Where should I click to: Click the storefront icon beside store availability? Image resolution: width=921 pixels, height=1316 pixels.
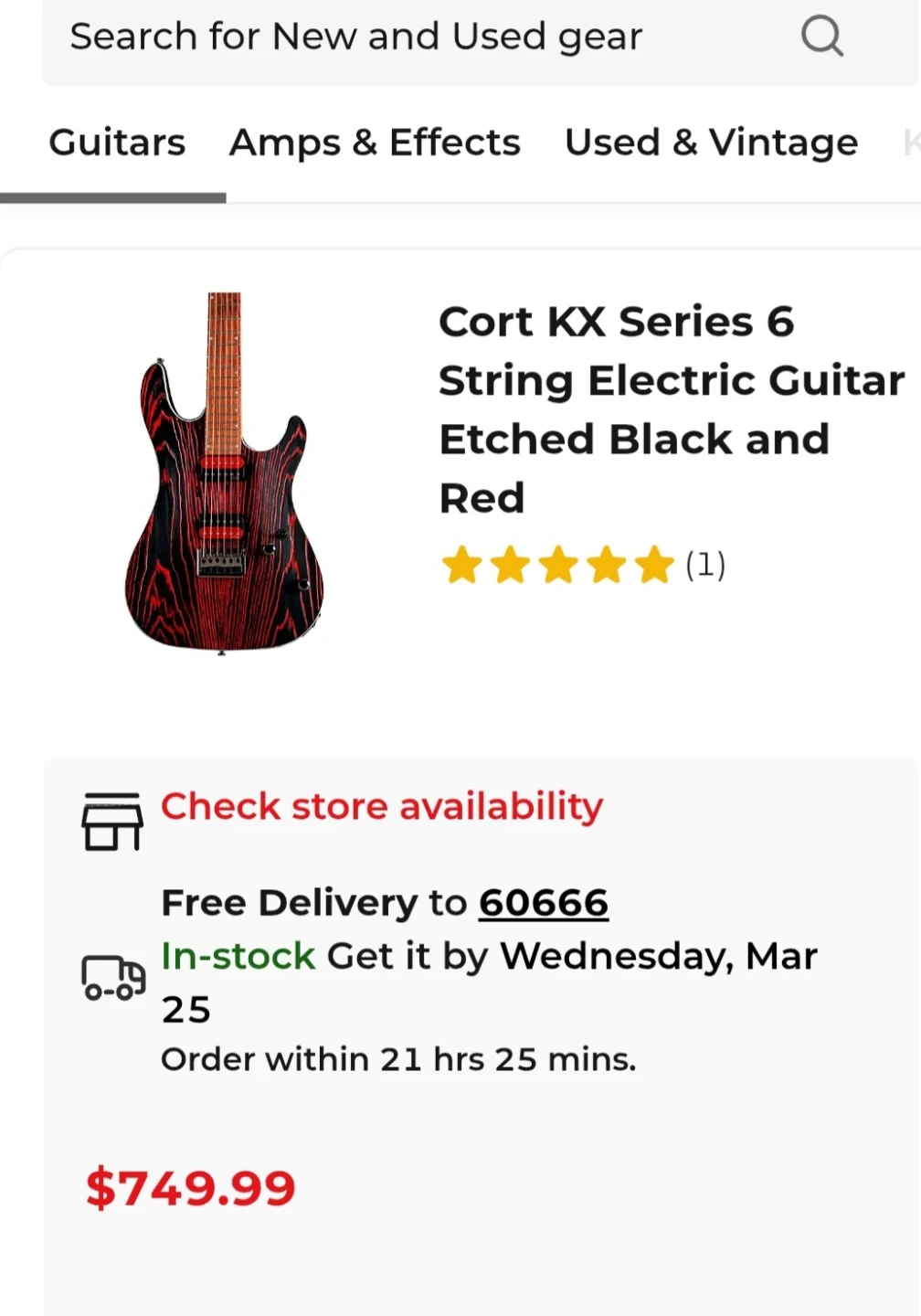point(112,822)
